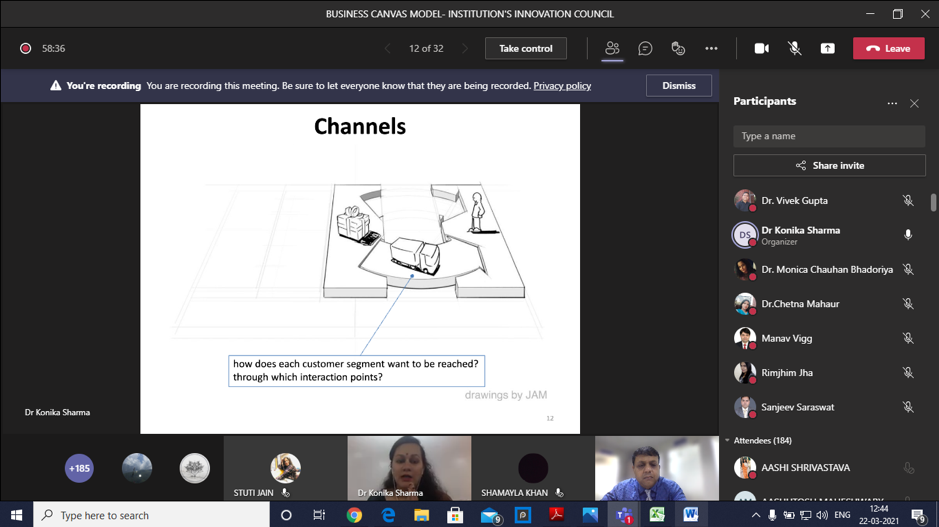The height and width of the screenshot is (527, 939).
Task: Click muted mic icon of Sanjeev Saraswat
Action: [908, 407]
